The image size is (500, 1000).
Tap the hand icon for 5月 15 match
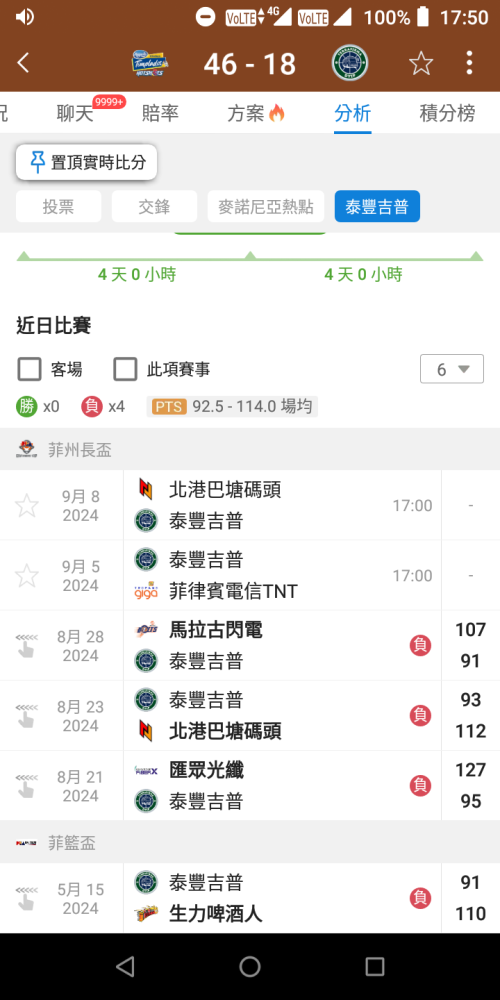click(x=27, y=899)
